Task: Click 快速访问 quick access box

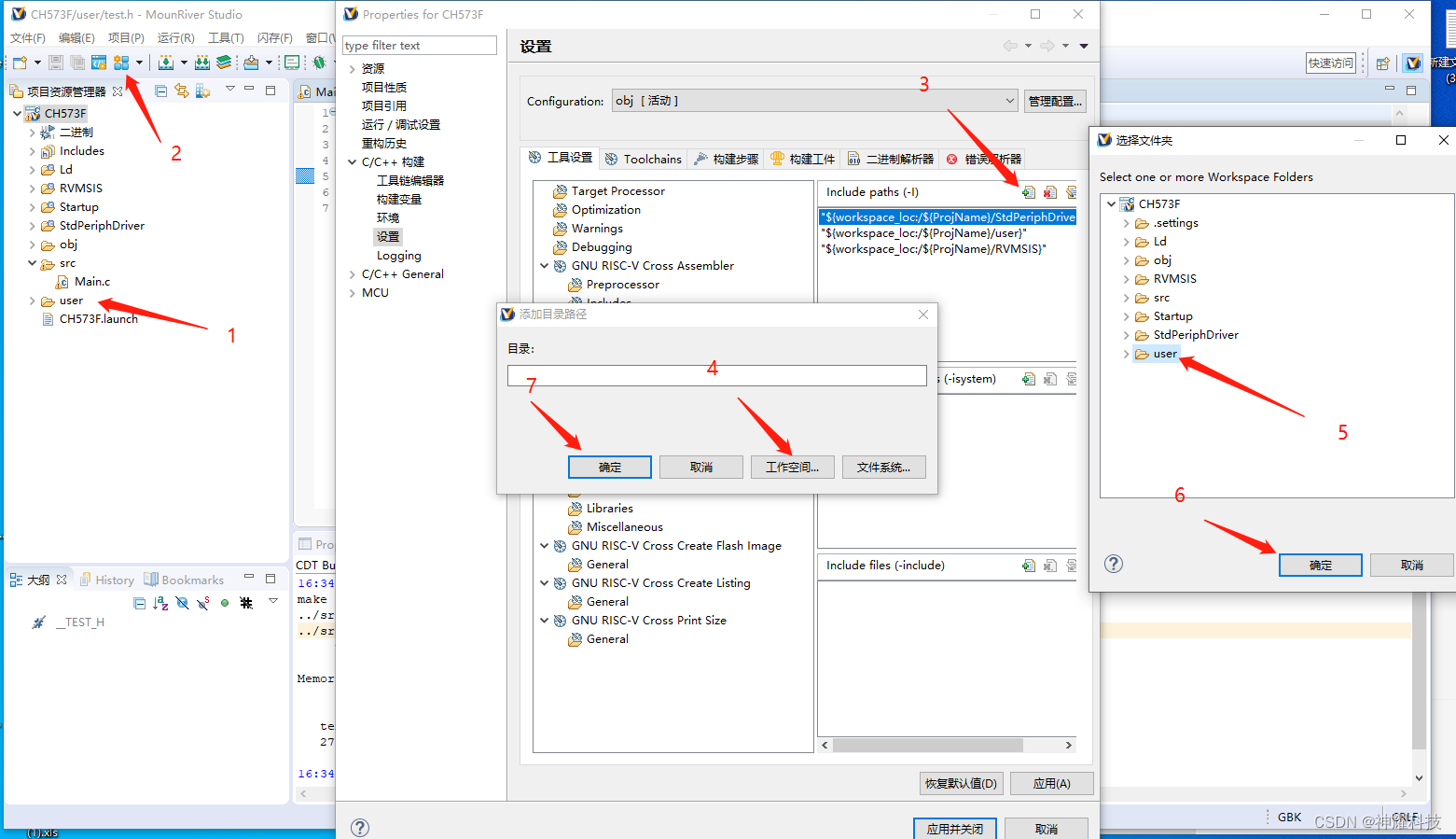Action: [1331, 63]
